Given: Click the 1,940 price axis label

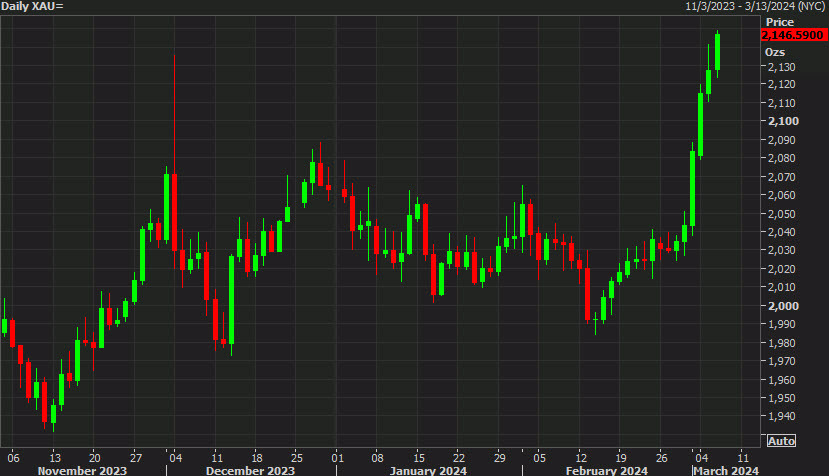Looking at the screenshot, I should point(781,416).
